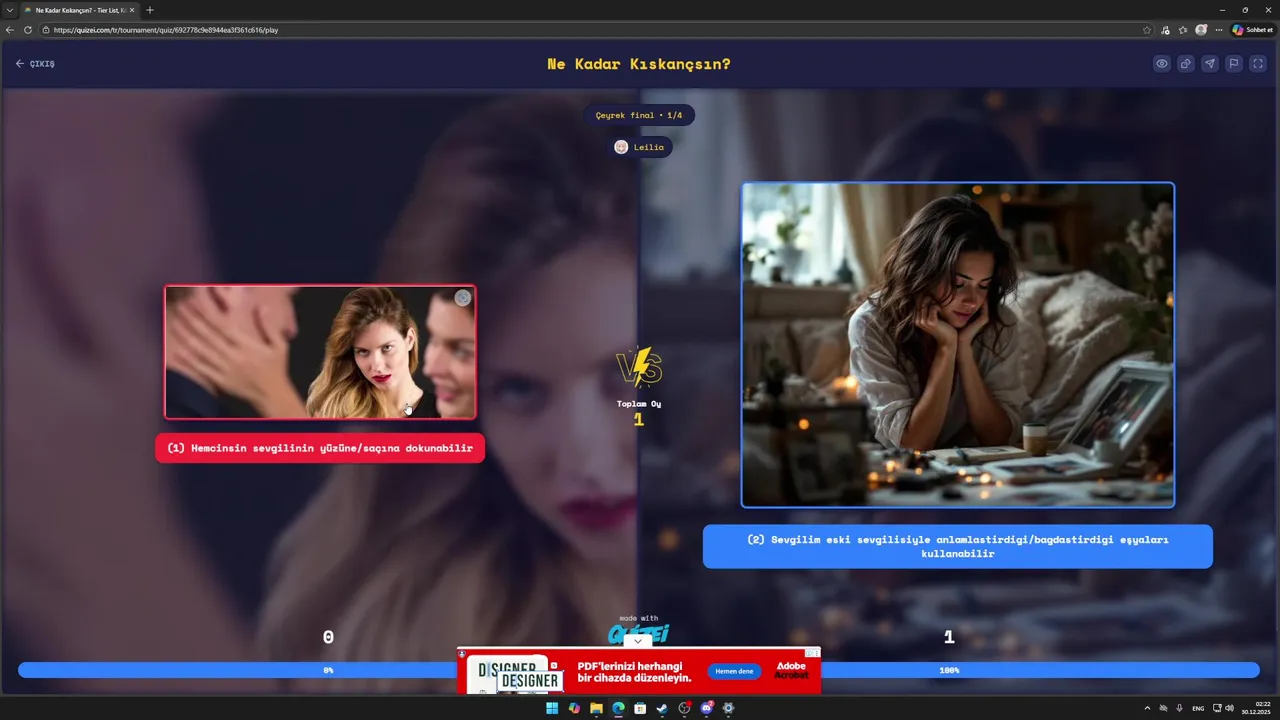
Task: Open the favorites list icon
Action: (1183, 30)
